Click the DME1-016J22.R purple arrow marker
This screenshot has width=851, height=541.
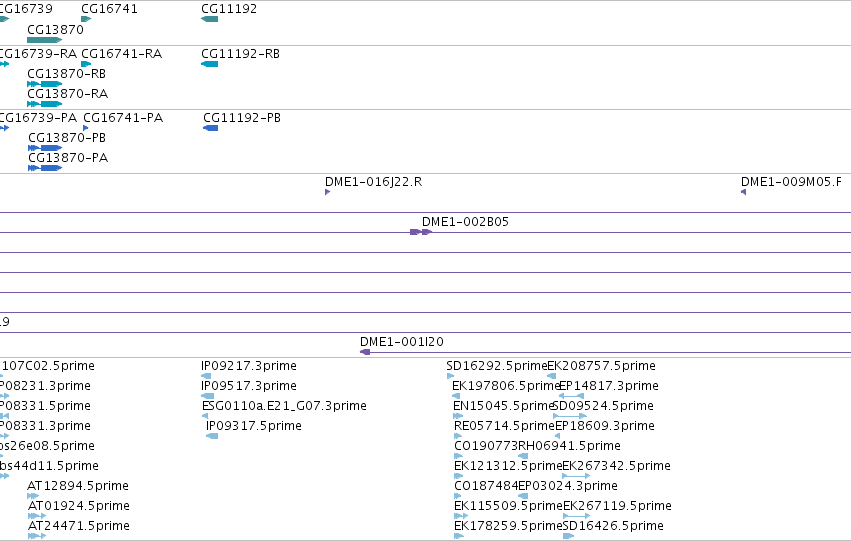[x=327, y=192]
